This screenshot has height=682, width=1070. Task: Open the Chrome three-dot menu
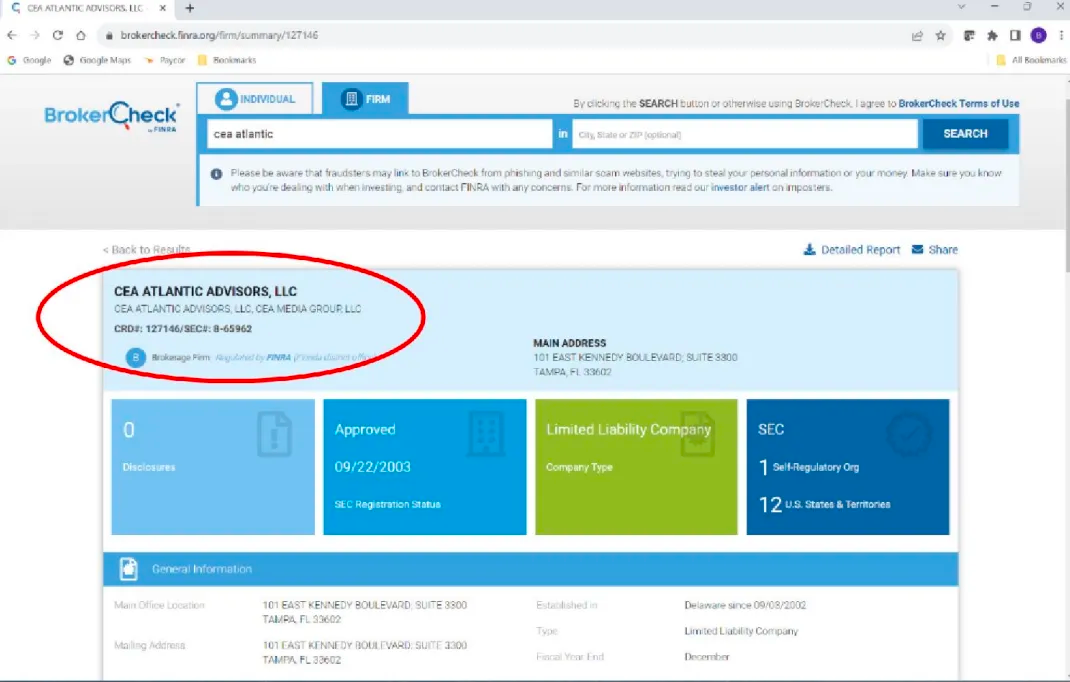(1058, 35)
